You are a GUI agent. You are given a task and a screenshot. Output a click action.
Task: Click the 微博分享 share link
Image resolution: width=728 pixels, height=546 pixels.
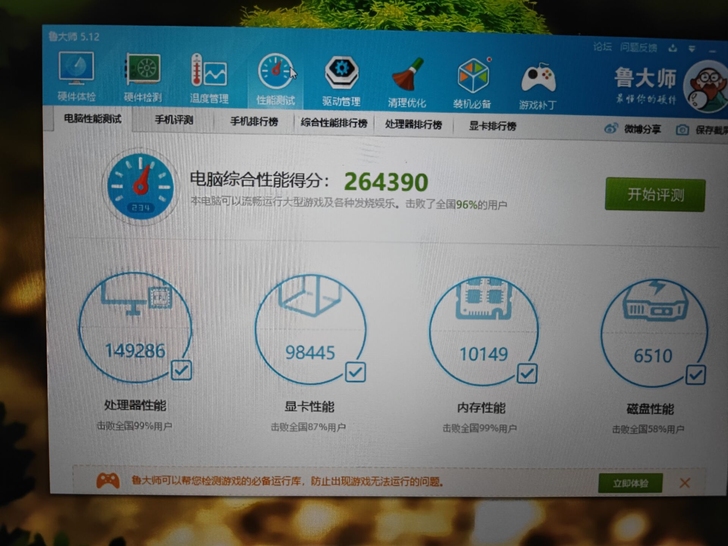coord(642,129)
